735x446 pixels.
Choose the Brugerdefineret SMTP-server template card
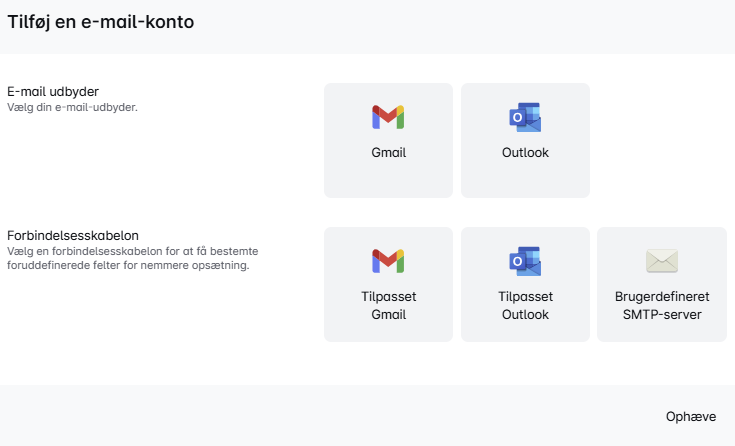coord(661,285)
